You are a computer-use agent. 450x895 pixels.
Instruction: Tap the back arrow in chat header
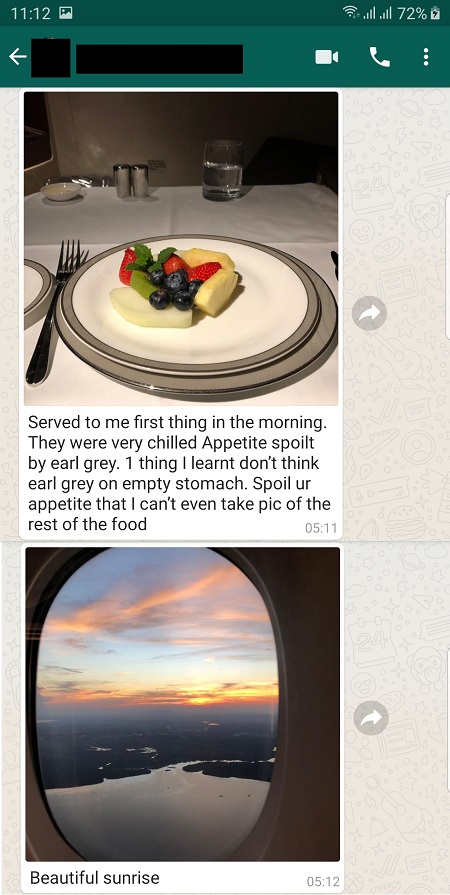coord(18,57)
